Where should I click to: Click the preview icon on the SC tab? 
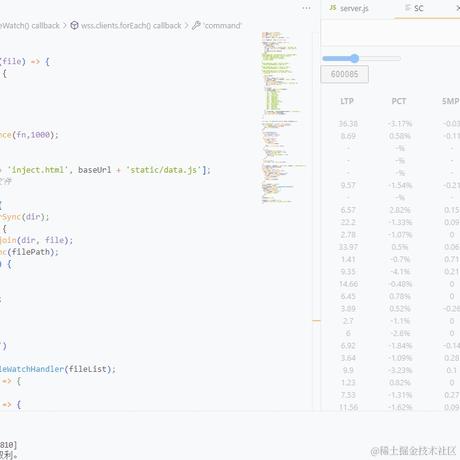[x=408, y=8]
